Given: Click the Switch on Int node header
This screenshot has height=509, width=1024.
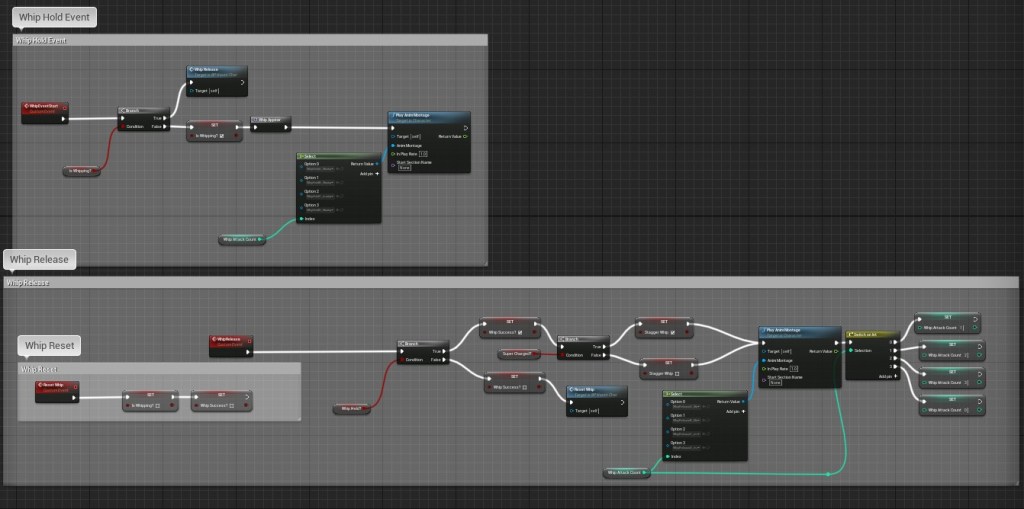Looking at the screenshot, I should pyautogui.click(x=872, y=333).
